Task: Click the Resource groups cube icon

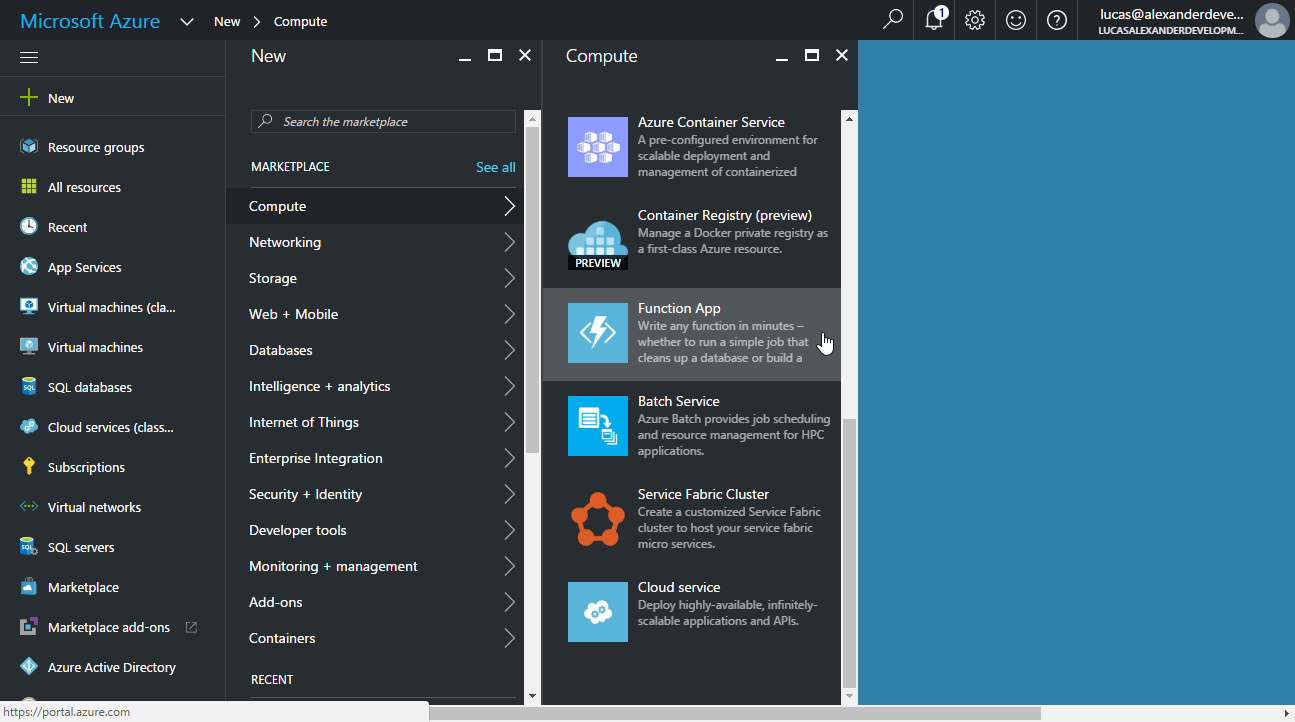Action: [x=29, y=147]
